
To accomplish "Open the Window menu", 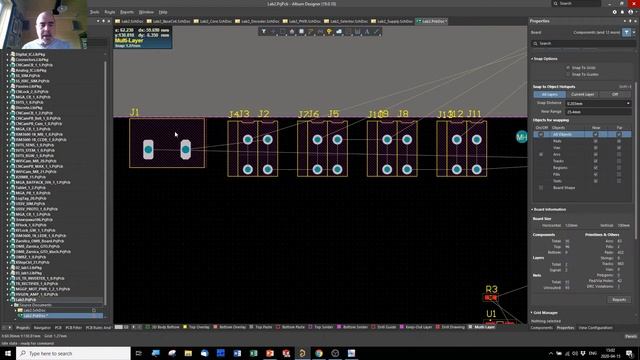I will click(x=146, y=12).
